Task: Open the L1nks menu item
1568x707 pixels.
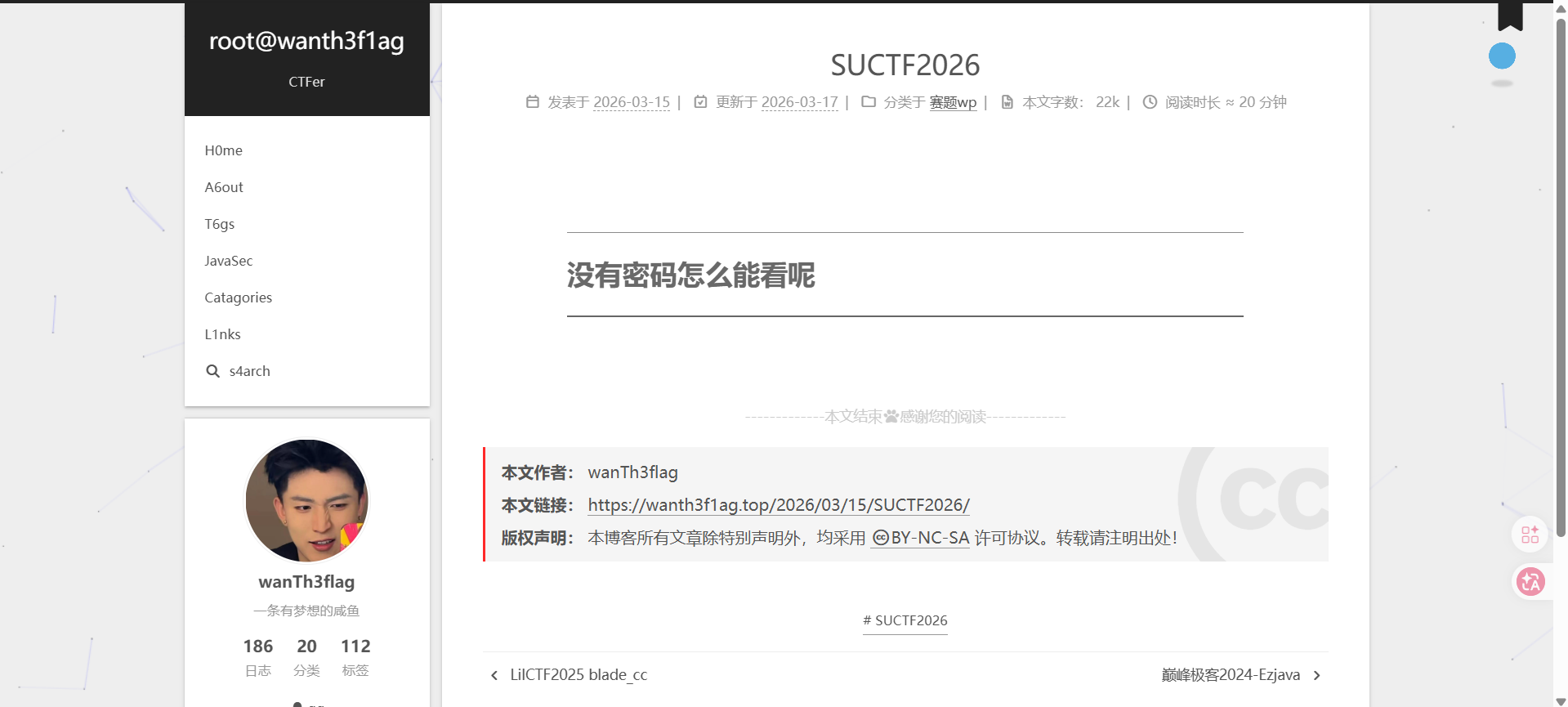Action: click(x=223, y=334)
